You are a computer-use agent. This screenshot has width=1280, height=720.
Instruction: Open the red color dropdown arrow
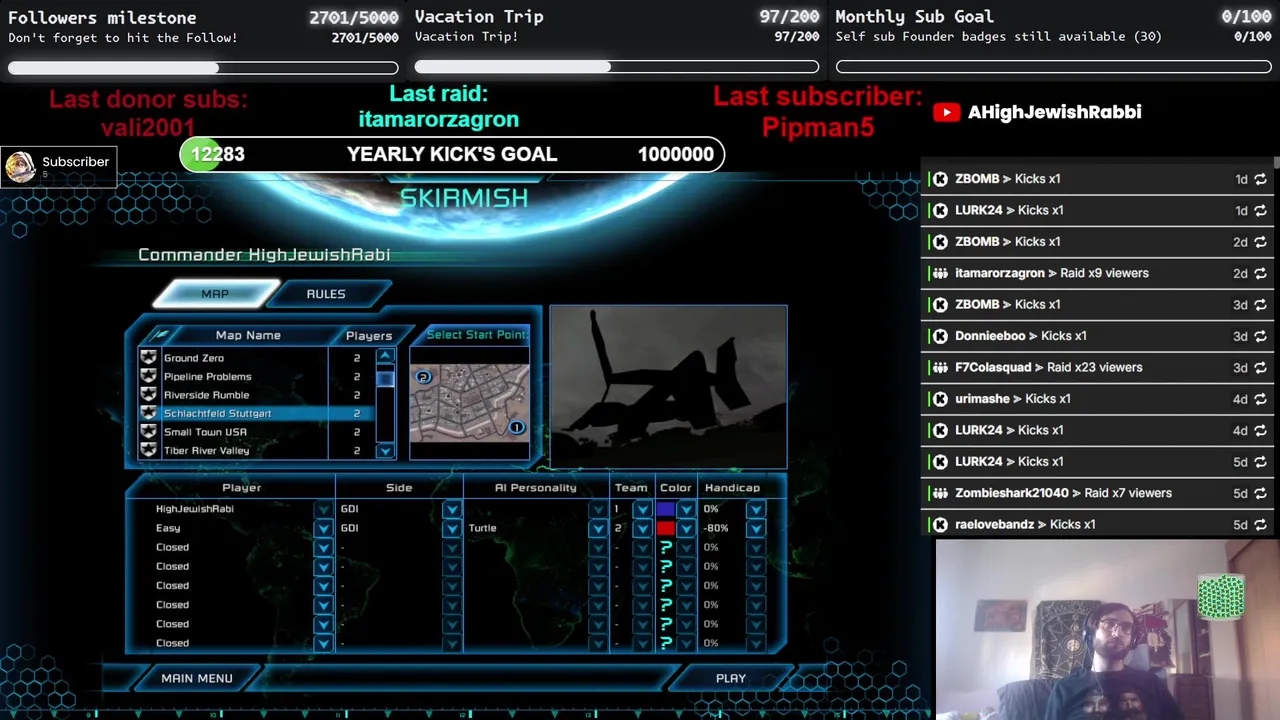[x=686, y=528]
